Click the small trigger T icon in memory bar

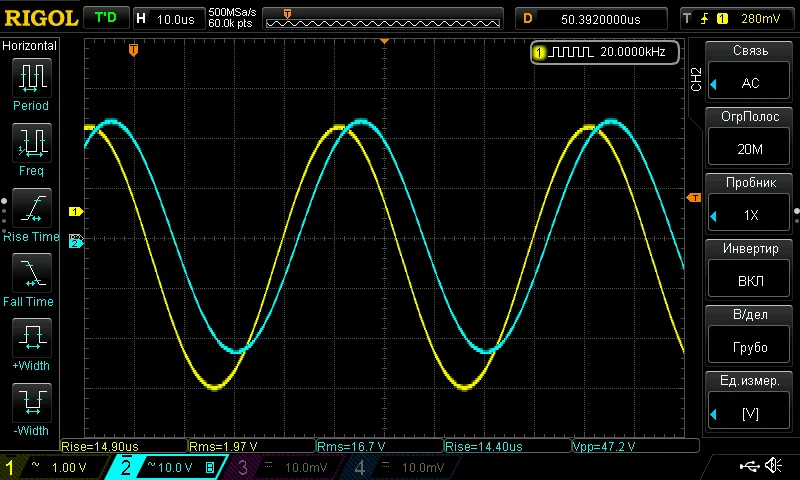287,13
